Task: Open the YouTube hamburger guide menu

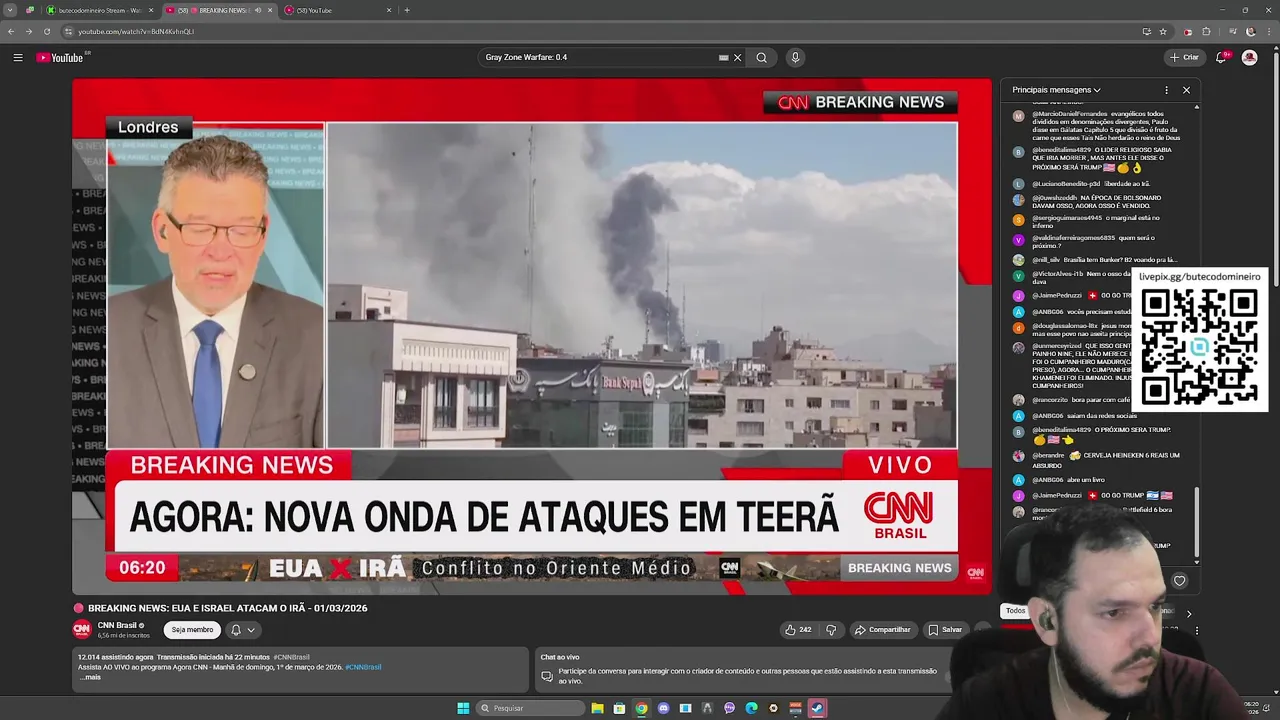Action: click(x=18, y=58)
